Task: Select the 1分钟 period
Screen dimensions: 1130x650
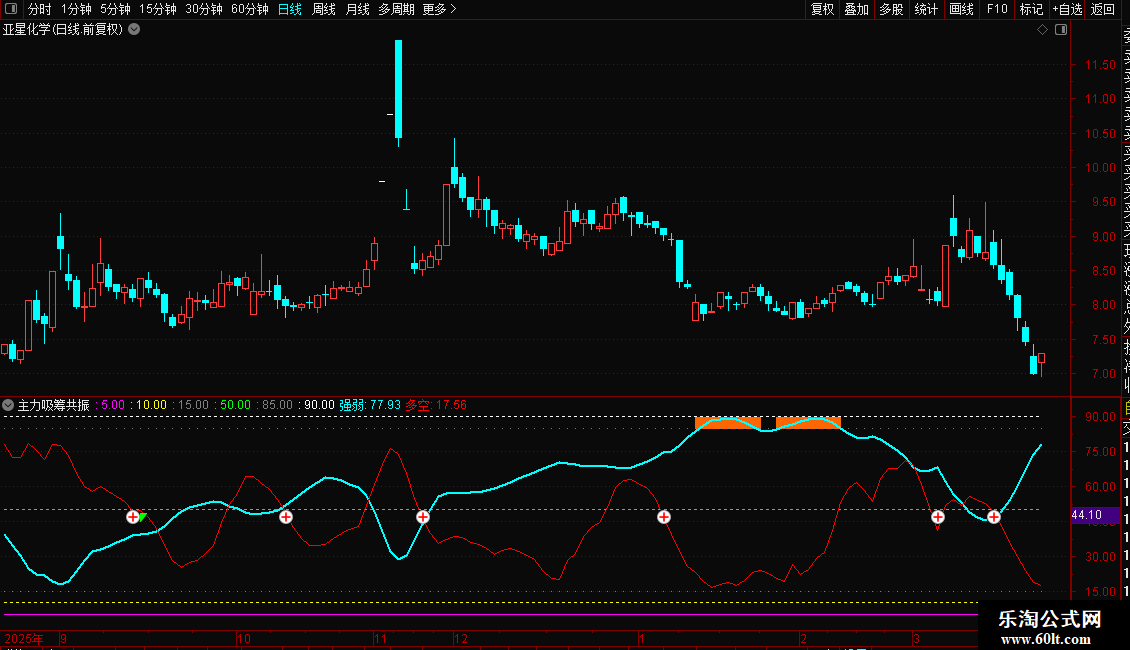Action: coord(76,9)
